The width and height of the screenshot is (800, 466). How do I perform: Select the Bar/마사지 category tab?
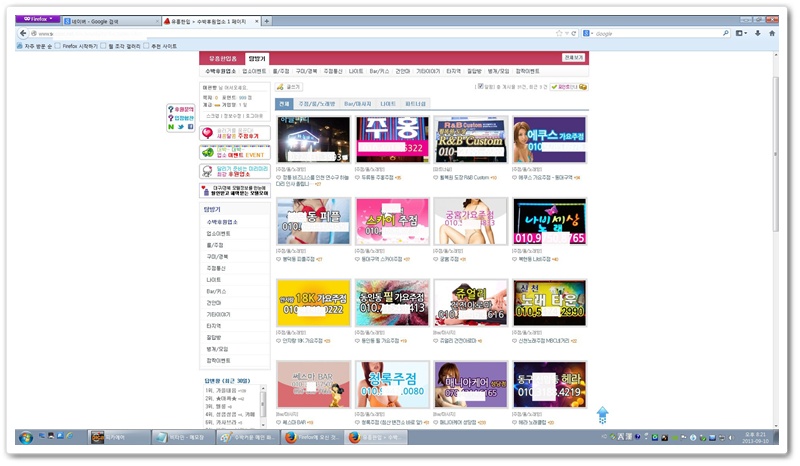pyautogui.click(x=357, y=104)
